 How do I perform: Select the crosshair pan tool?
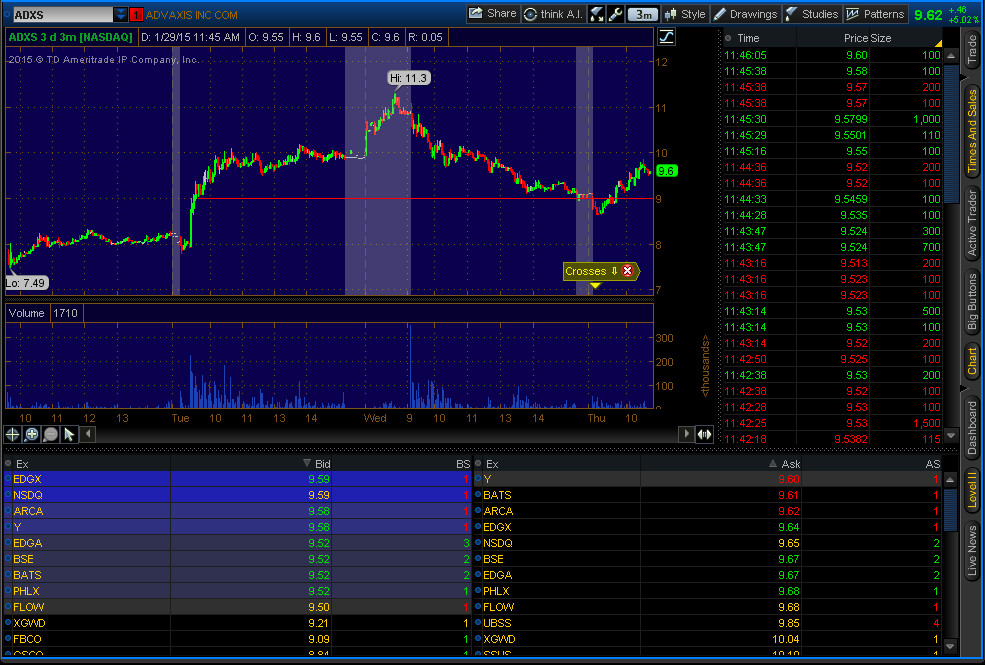coord(12,434)
